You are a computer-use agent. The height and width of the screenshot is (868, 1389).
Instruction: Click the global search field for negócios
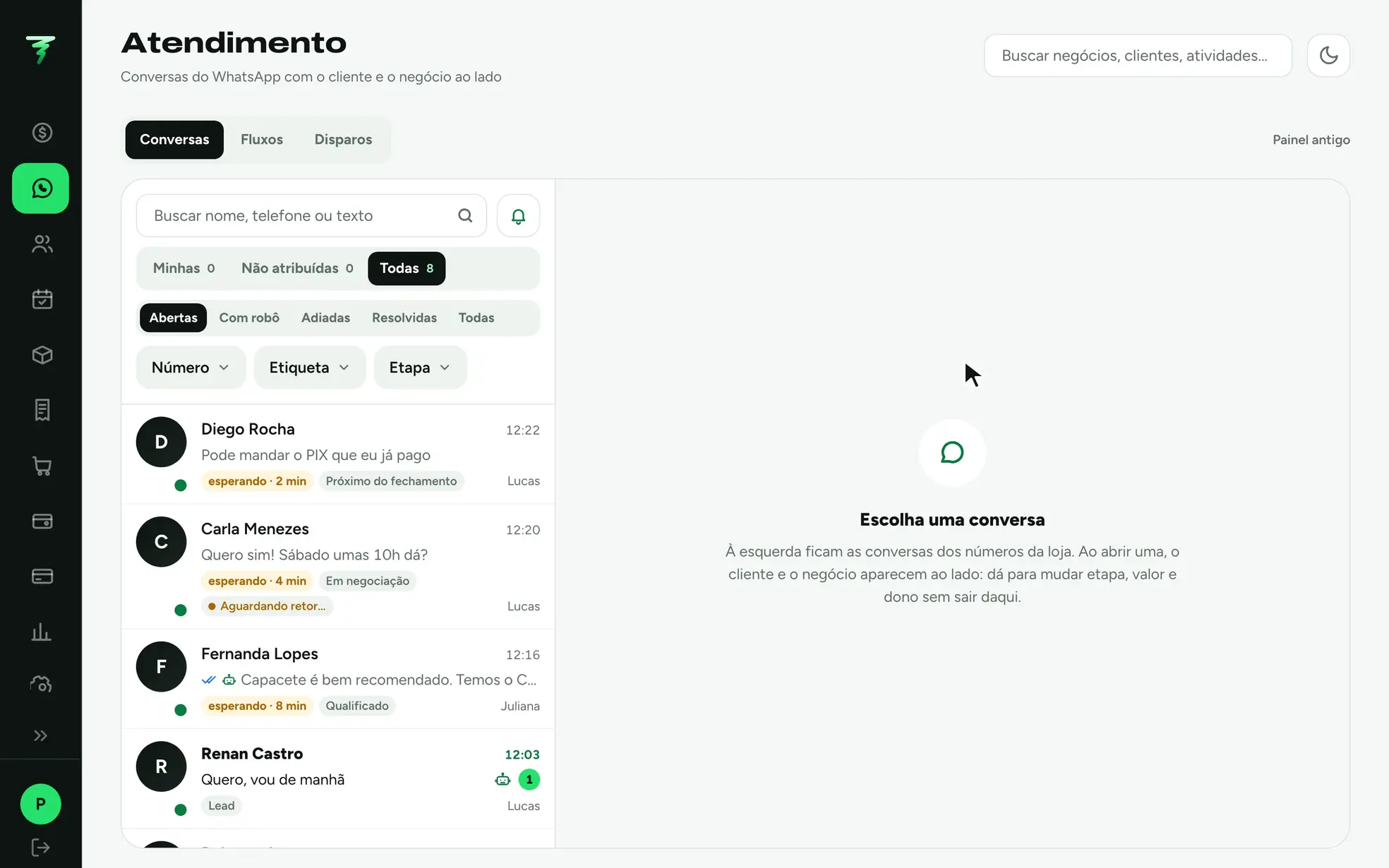pyautogui.click(x=1138, y=55)
